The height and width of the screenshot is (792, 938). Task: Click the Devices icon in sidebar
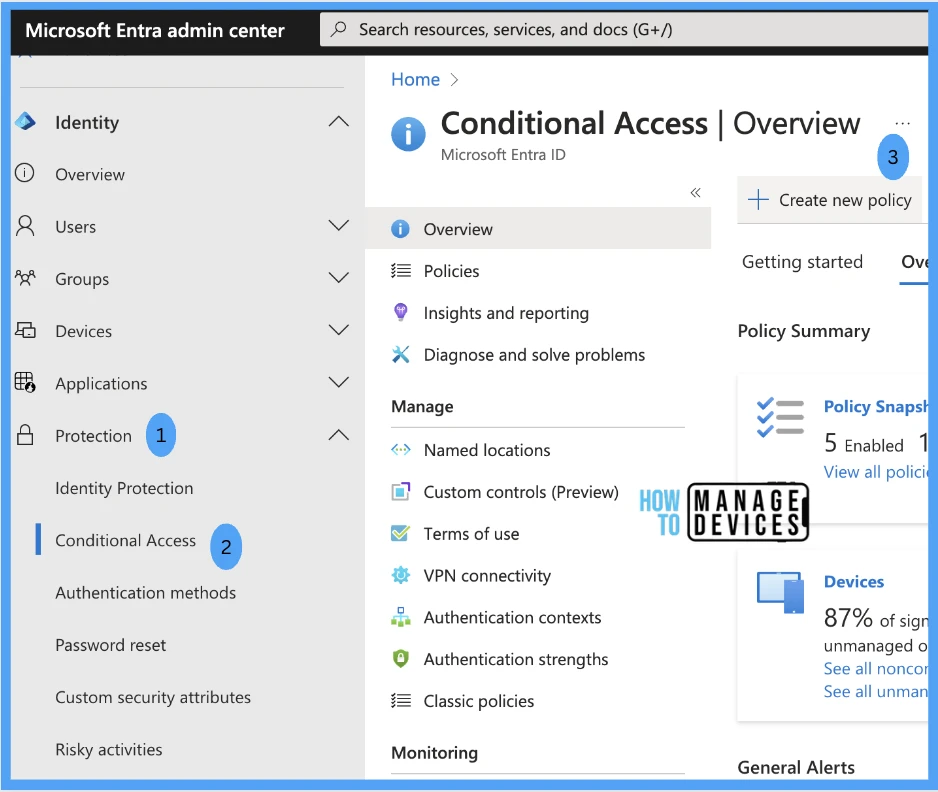click(25, 330)
